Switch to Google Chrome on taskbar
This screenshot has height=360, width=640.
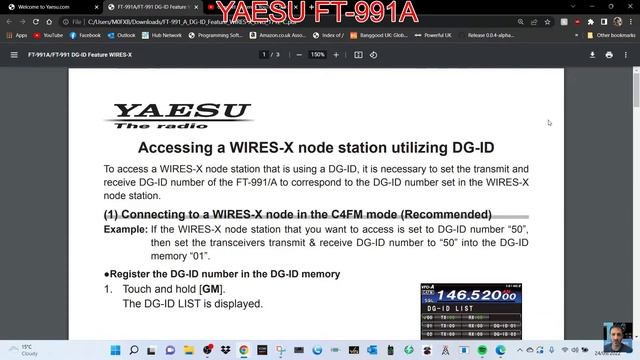coord(244,350)
